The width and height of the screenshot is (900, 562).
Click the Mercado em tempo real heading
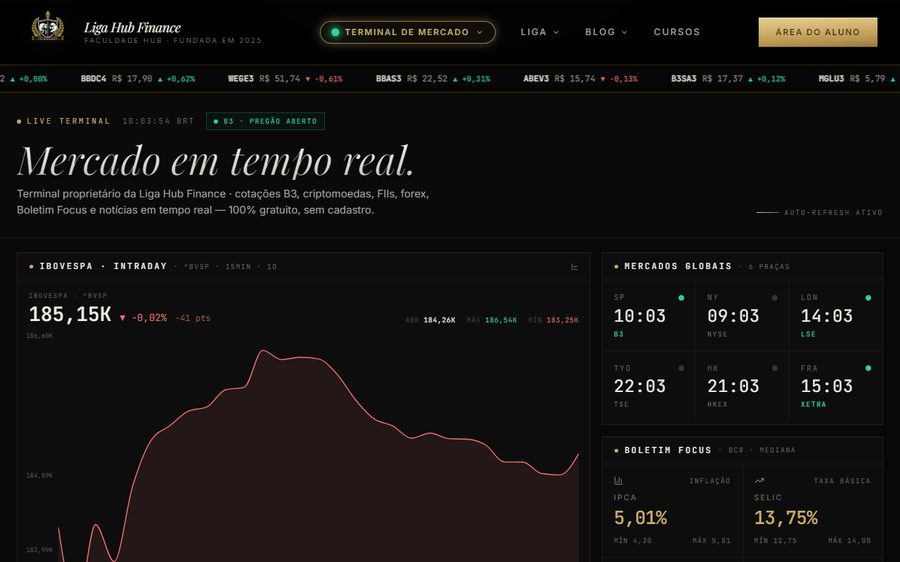[x=215, y=161]
